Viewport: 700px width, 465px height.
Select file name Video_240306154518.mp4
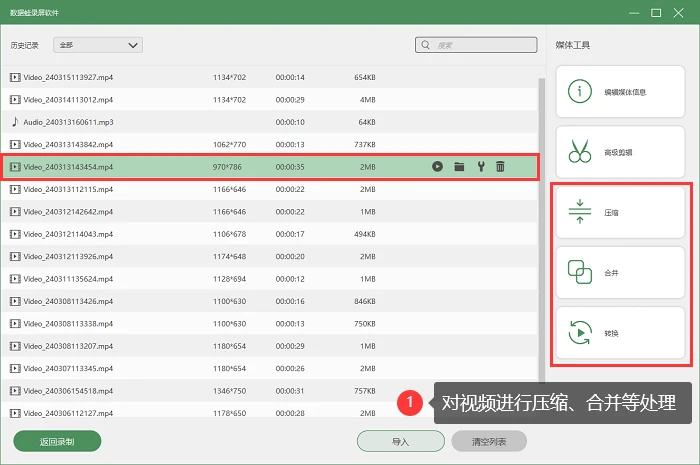click(x=68, y=391)
